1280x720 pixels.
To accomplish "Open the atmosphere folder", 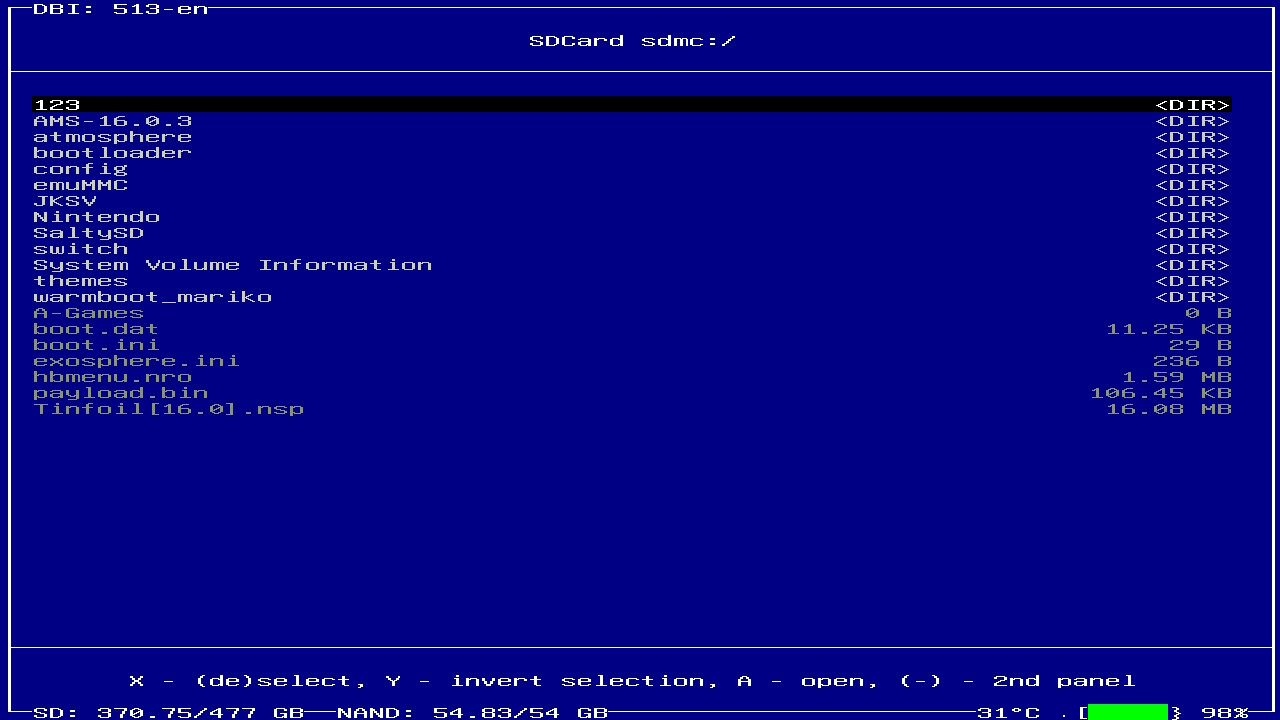I will (x=112, y=137).
